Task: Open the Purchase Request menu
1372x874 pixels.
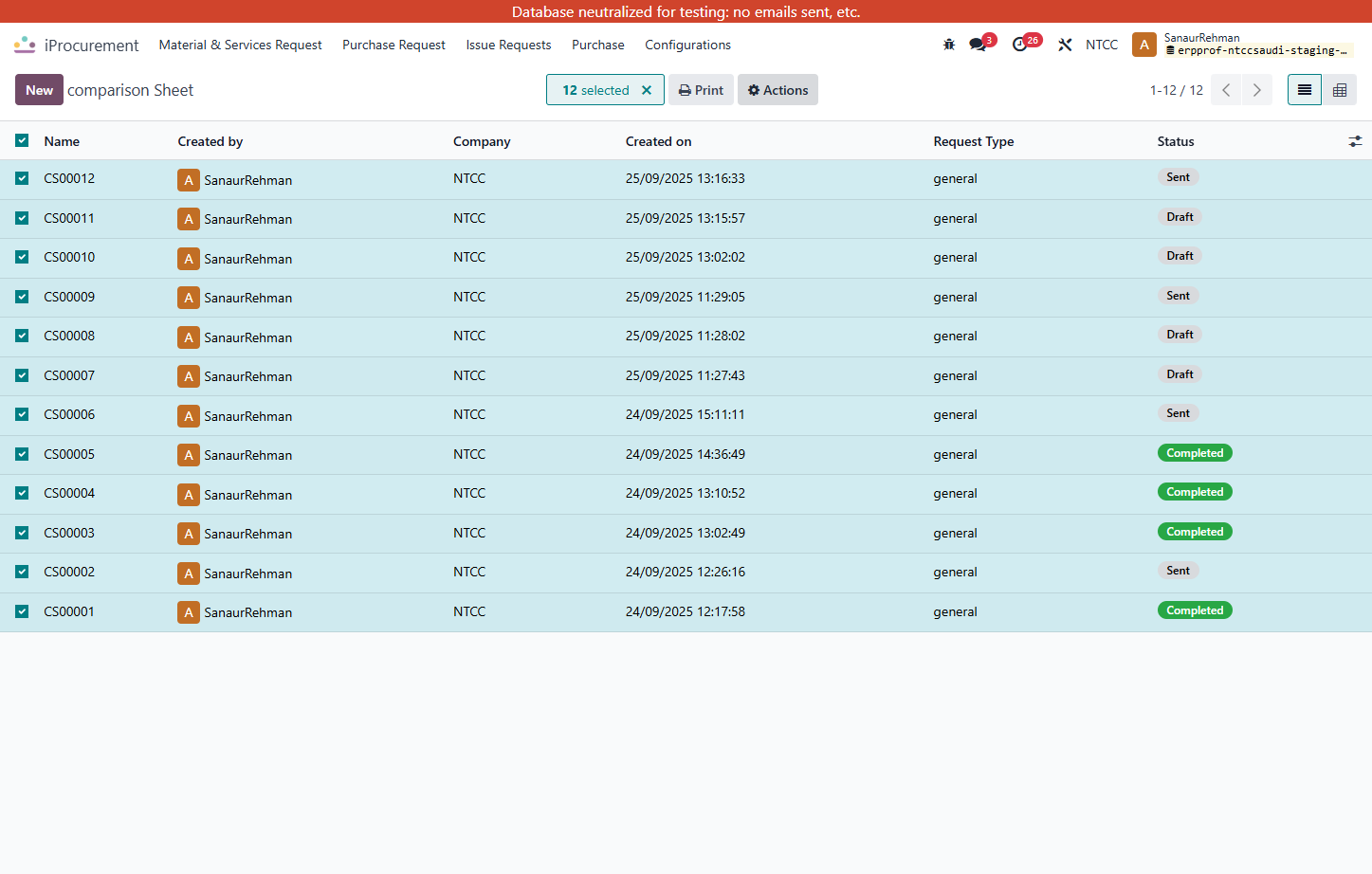Action: 393,45
